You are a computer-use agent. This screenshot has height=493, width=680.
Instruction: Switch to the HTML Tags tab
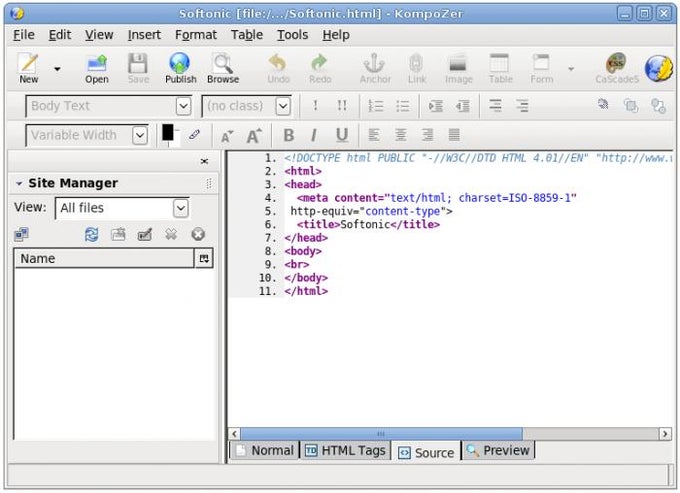pos(345,451)
